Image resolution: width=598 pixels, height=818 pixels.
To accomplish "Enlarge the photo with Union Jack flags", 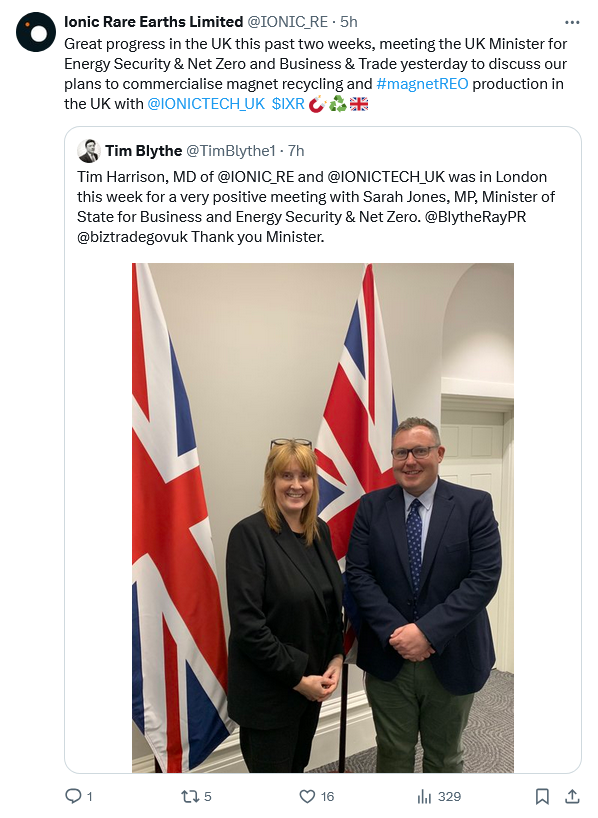I will pos(322,518).
